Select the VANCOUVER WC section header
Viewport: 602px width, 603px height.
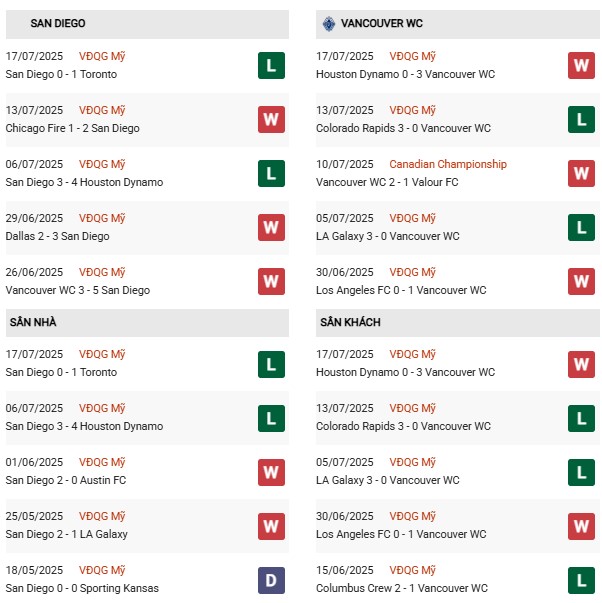coord(382,23)
